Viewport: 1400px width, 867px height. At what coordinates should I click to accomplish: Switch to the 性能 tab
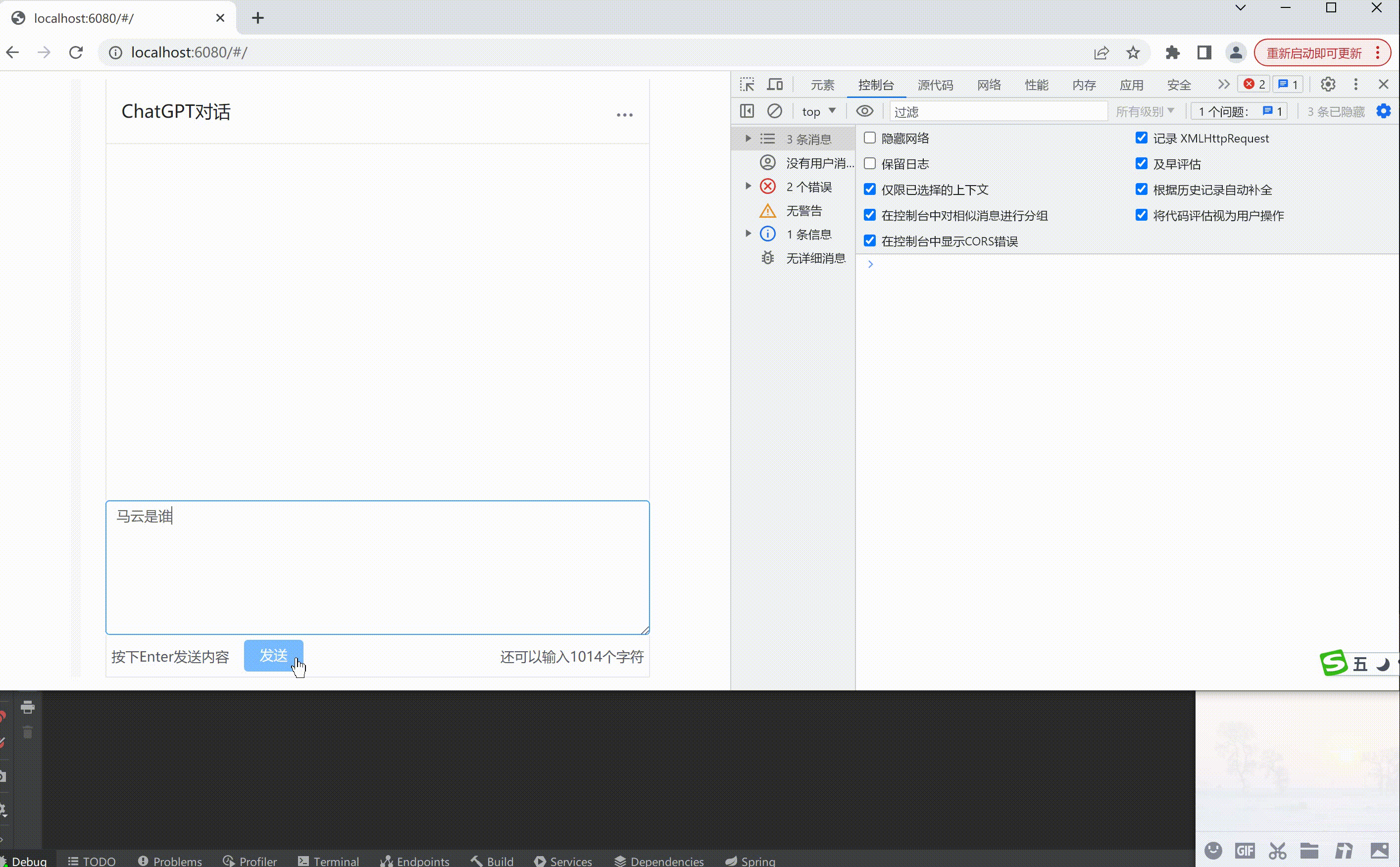(1036, 85)
